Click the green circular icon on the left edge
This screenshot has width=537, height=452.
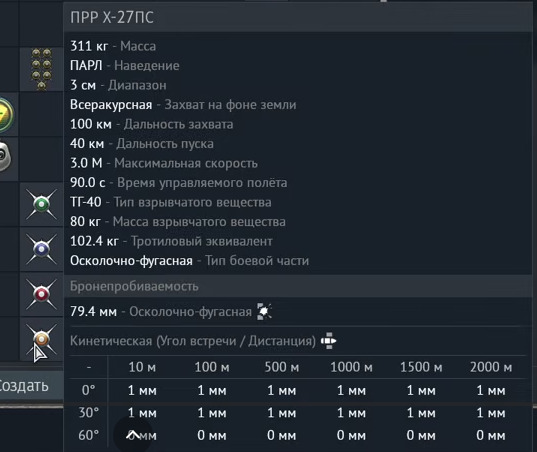coord(6,115)
